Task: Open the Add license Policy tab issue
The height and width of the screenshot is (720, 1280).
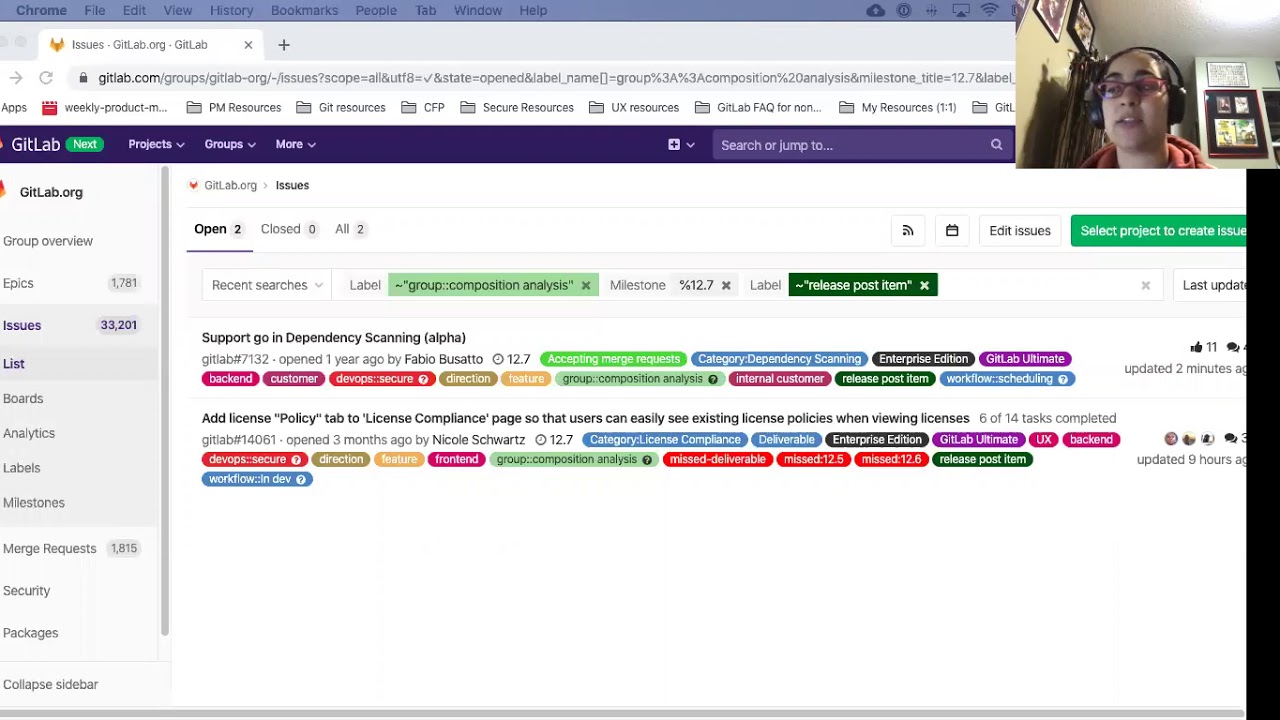Action: tap(585, 418)
